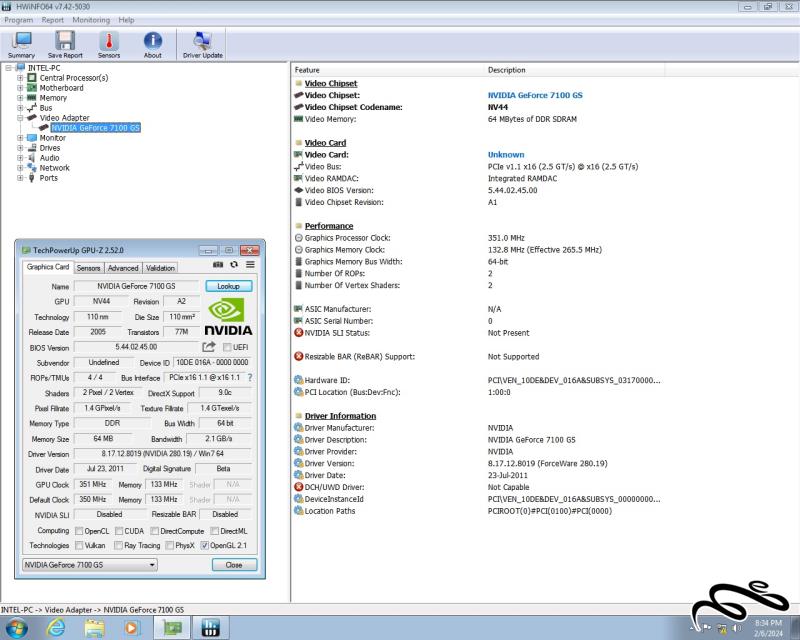This screenshot has height=640, width=800.
Task: Expand the Memory tree node
Action: (x=20, y=98)
